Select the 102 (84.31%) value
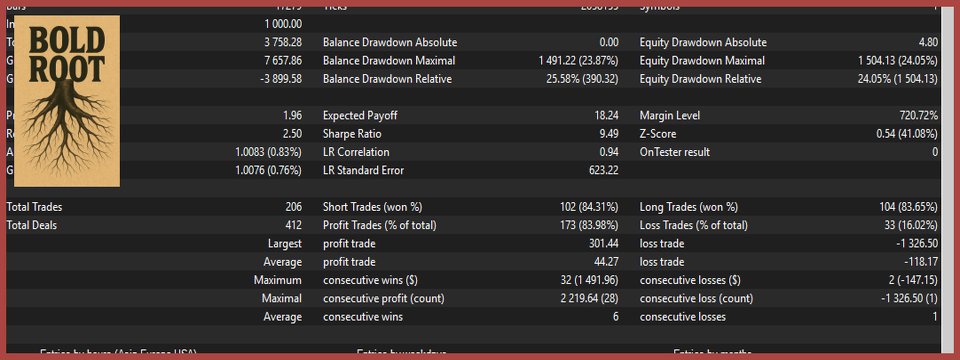This screenshot has width=960, height=360. click(x=589, y=208)
